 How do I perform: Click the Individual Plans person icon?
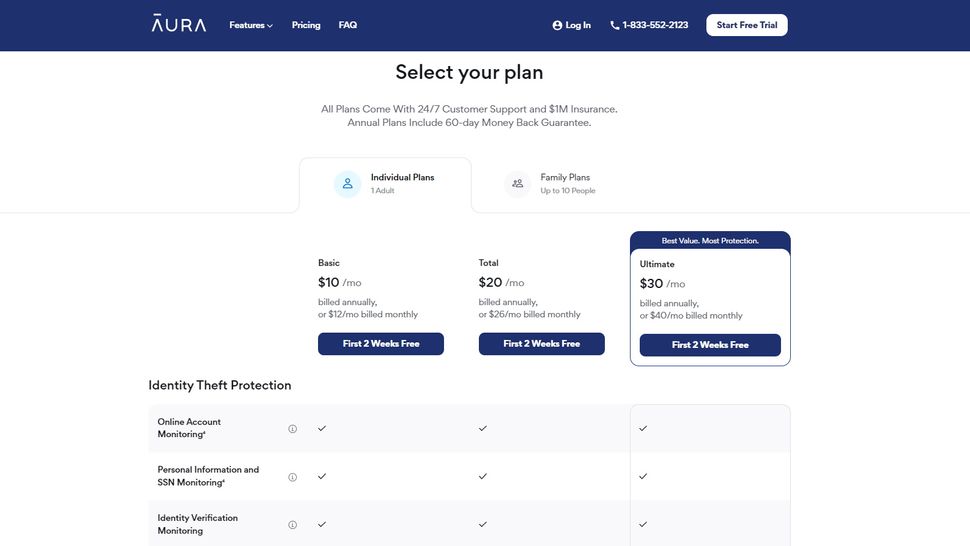click(x=348, y=184)
